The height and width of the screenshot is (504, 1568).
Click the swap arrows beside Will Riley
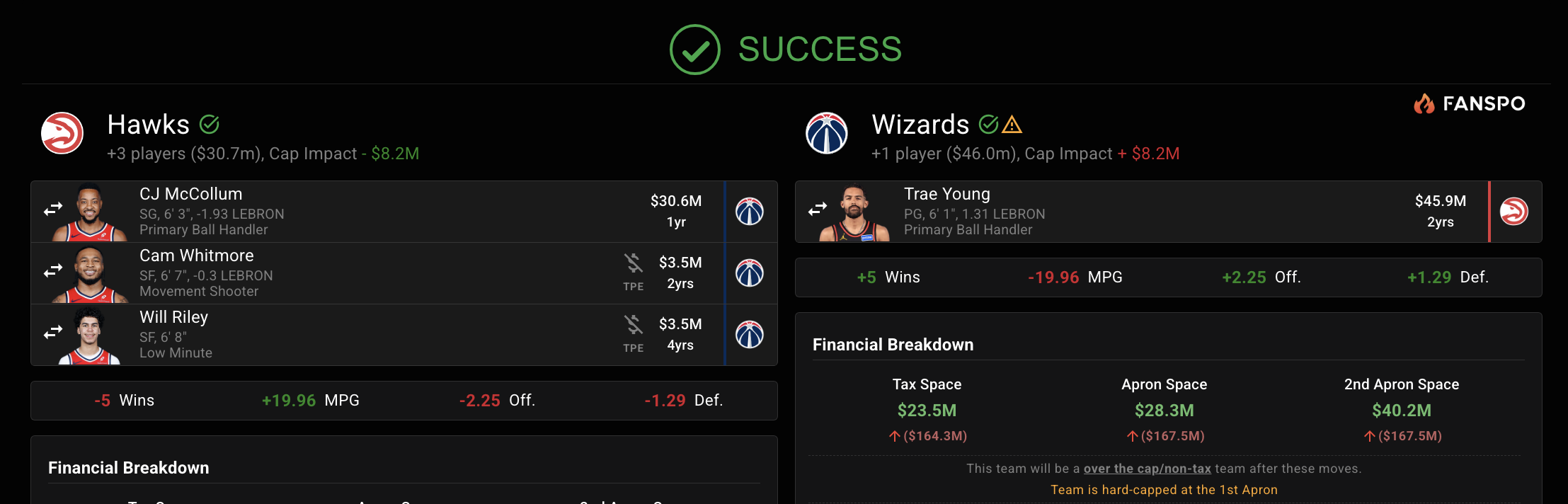tap(53, 333)
